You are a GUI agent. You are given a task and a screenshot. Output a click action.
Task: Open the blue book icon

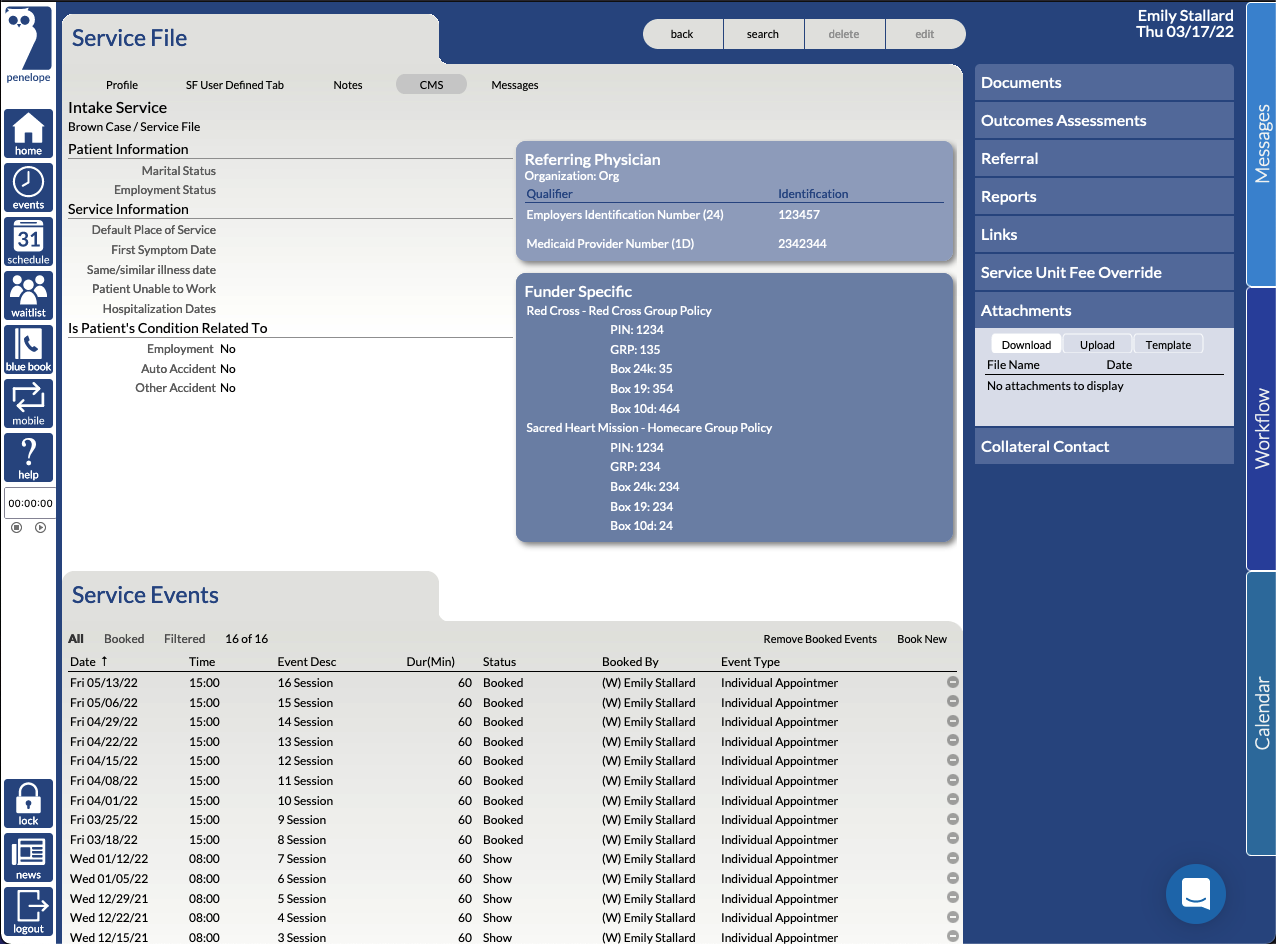point(29,350)
